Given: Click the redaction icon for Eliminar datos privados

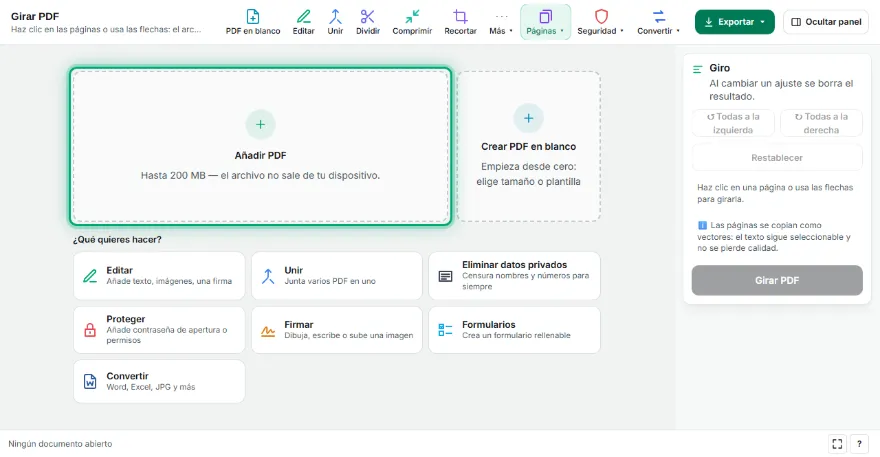Looking at the screenshot, I should [445, 276].
